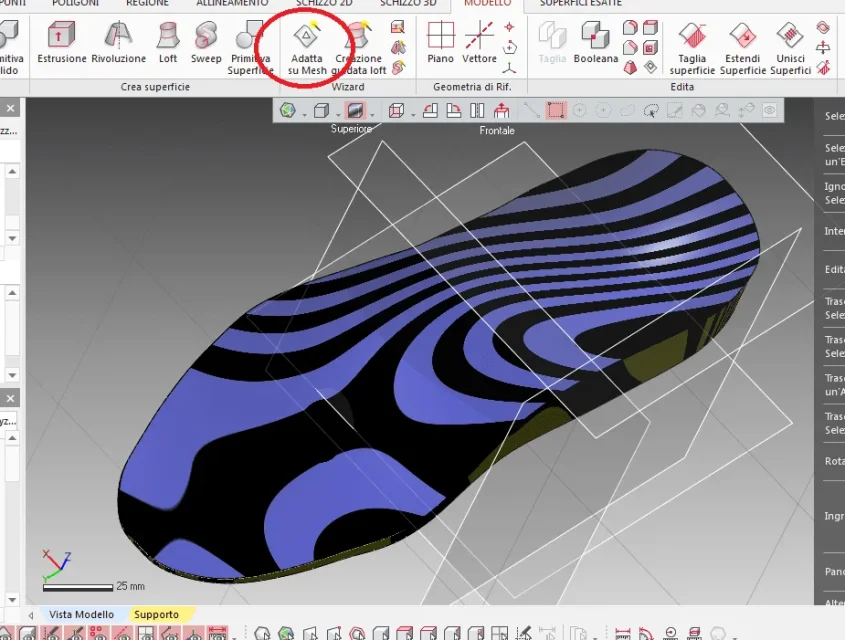The image size is (845, 640).
Task: Toggle visibility eye icon in view toolbar
Action: click(770, 111)
